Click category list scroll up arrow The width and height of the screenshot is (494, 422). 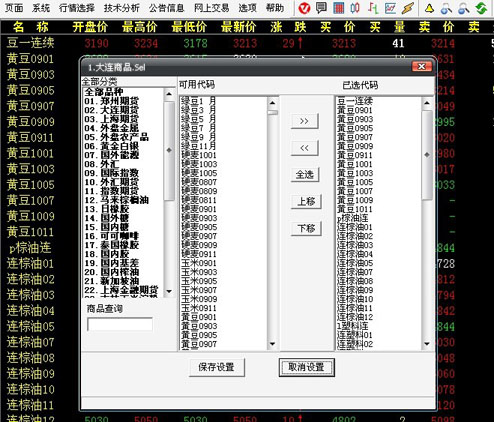click(x=169, y=94)
